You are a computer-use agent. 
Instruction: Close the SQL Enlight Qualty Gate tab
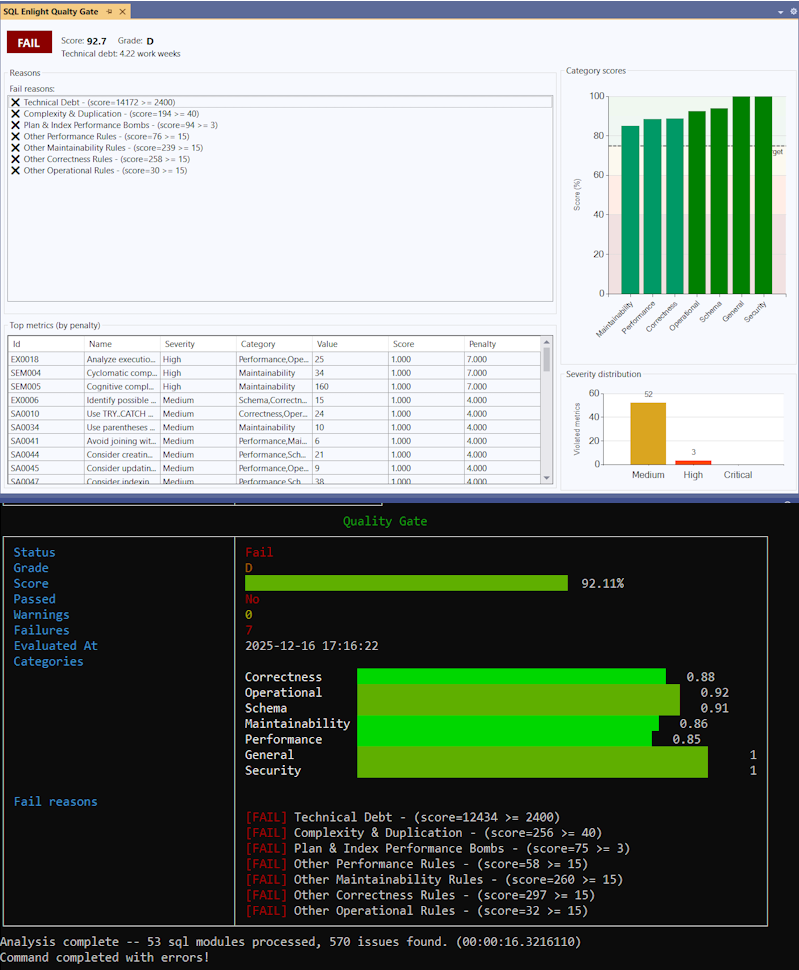[122, 12]
